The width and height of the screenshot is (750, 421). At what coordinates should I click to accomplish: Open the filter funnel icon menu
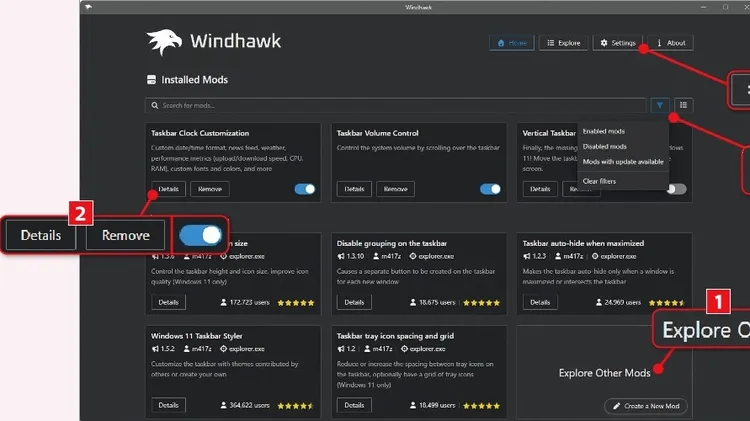coord(660,105)
